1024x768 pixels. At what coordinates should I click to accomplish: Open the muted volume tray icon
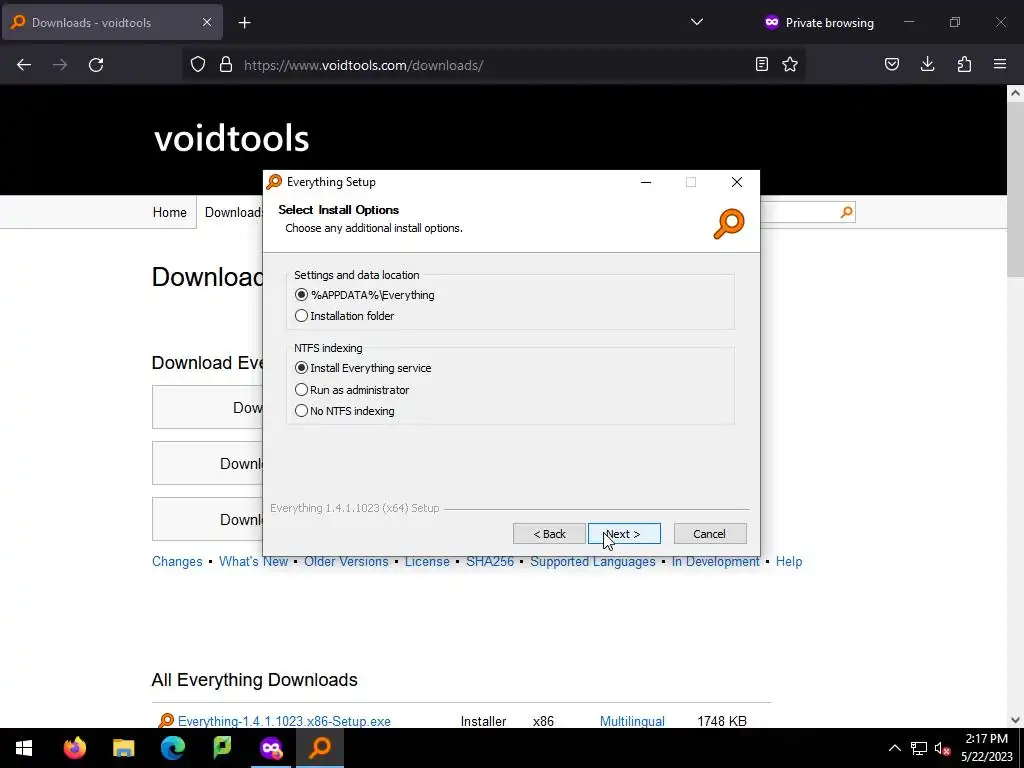click(x=942, y=748)
